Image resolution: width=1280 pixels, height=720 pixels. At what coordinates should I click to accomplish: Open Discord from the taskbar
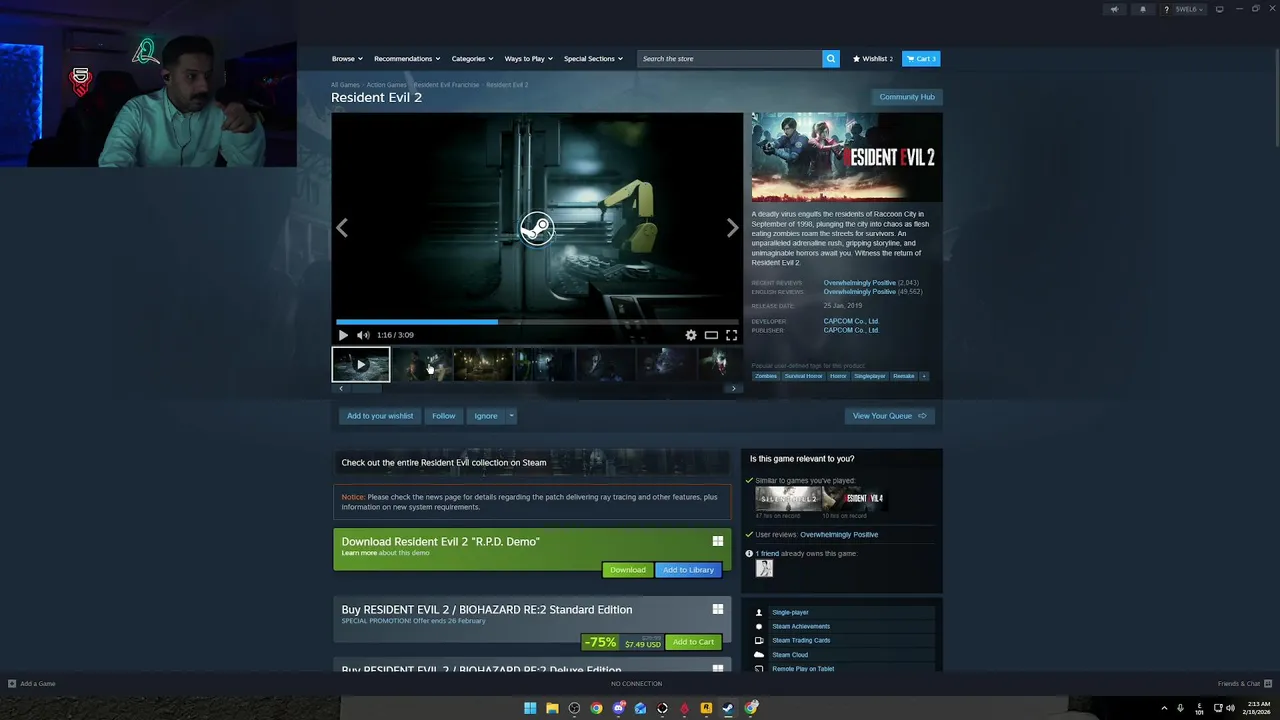coord(618,708)
